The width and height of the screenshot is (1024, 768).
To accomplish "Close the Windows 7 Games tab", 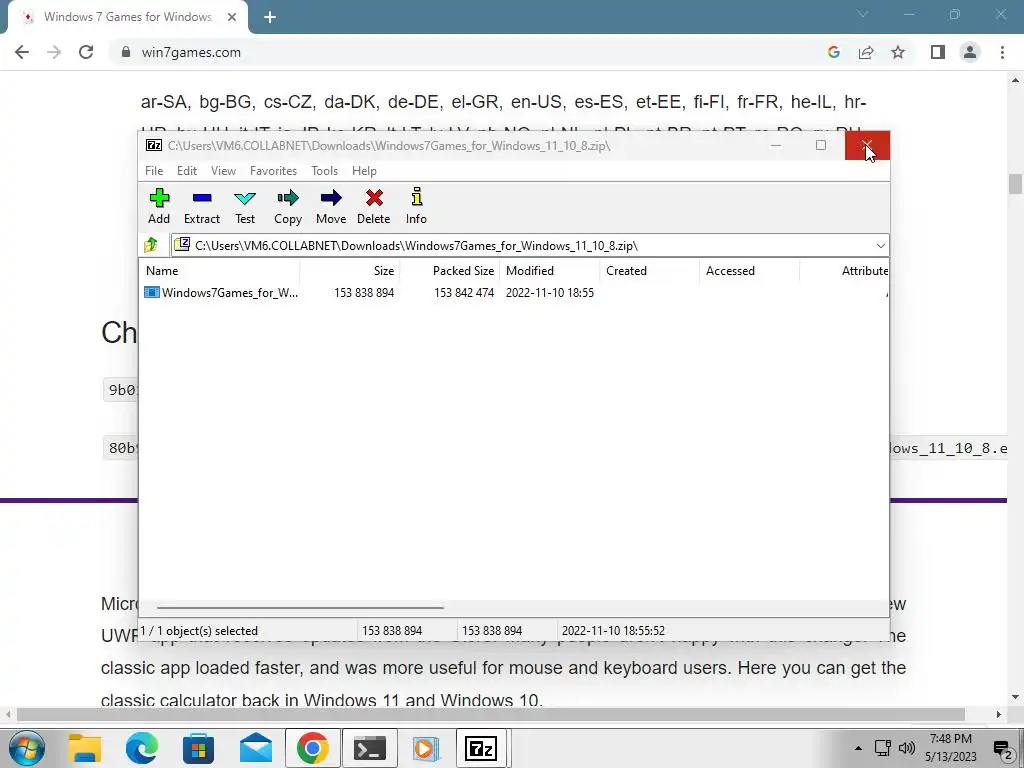I will [232, 17].
